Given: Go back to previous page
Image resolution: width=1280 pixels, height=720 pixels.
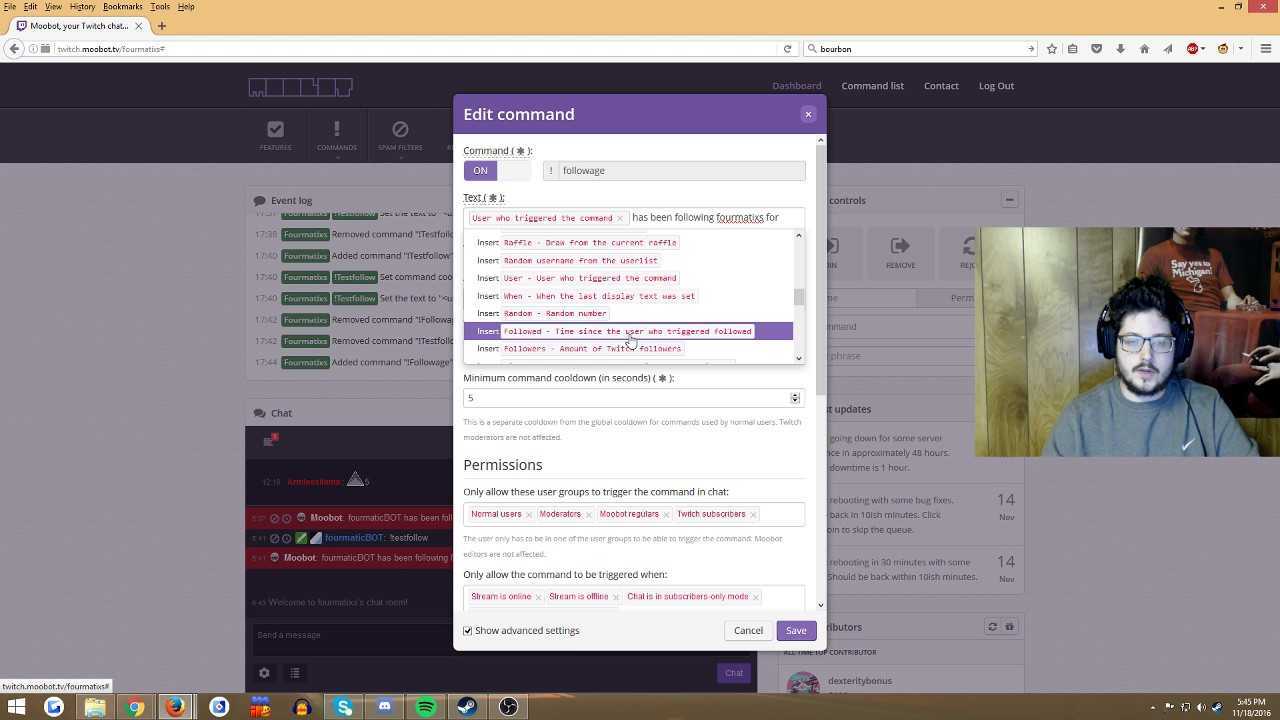Looking at the screenshot, I should tap(14, 49).
